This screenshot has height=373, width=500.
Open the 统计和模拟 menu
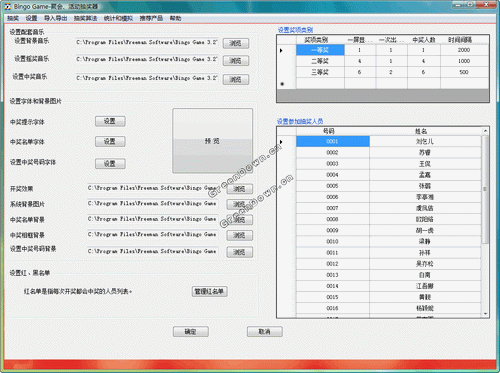tap(118, 18)
